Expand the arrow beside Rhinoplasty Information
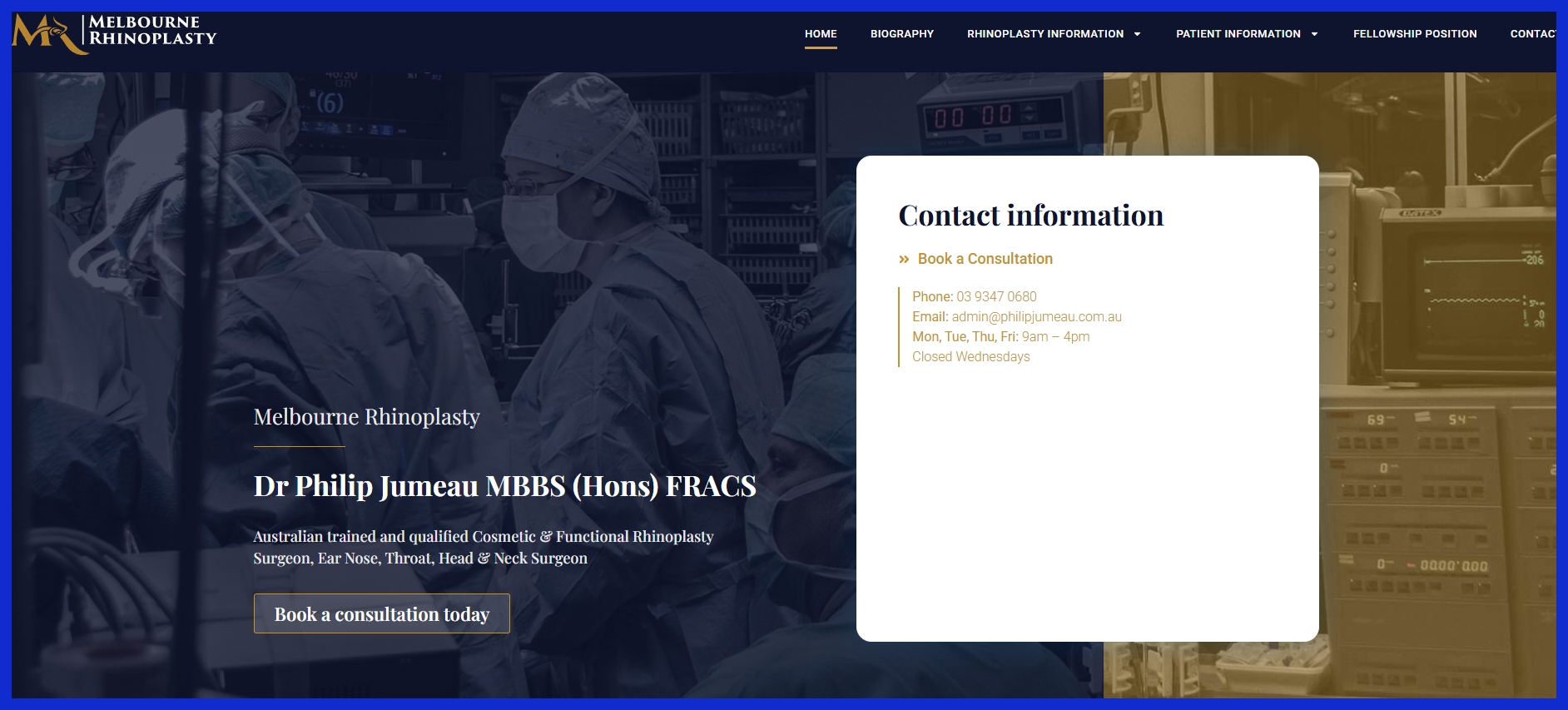Image resolution: width=1568 pixels, height=710 pixels. (1137, 34)
